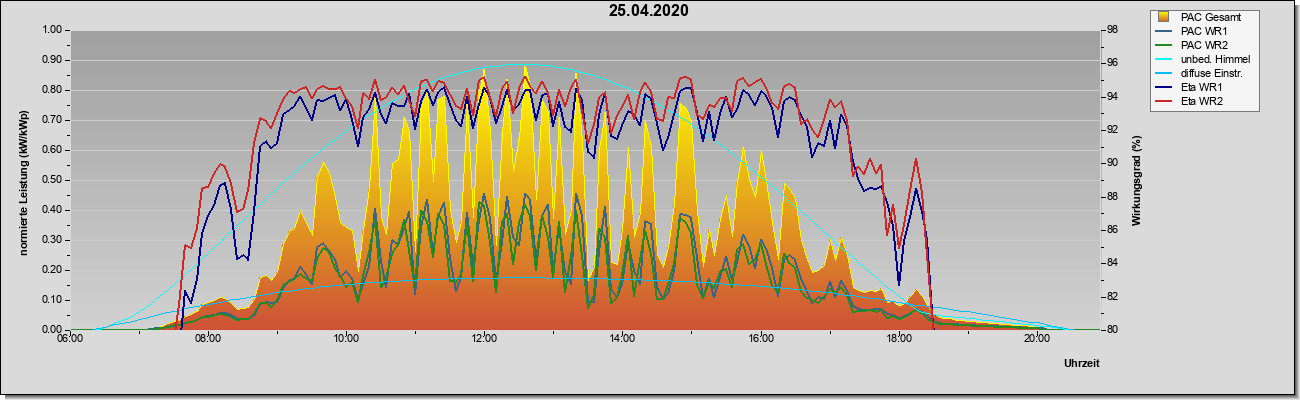Click the Wirkungsgrad (%) axis title
Image resolution: width=1300 pixels, height=400 pixels.
[x=1137, y=181]
